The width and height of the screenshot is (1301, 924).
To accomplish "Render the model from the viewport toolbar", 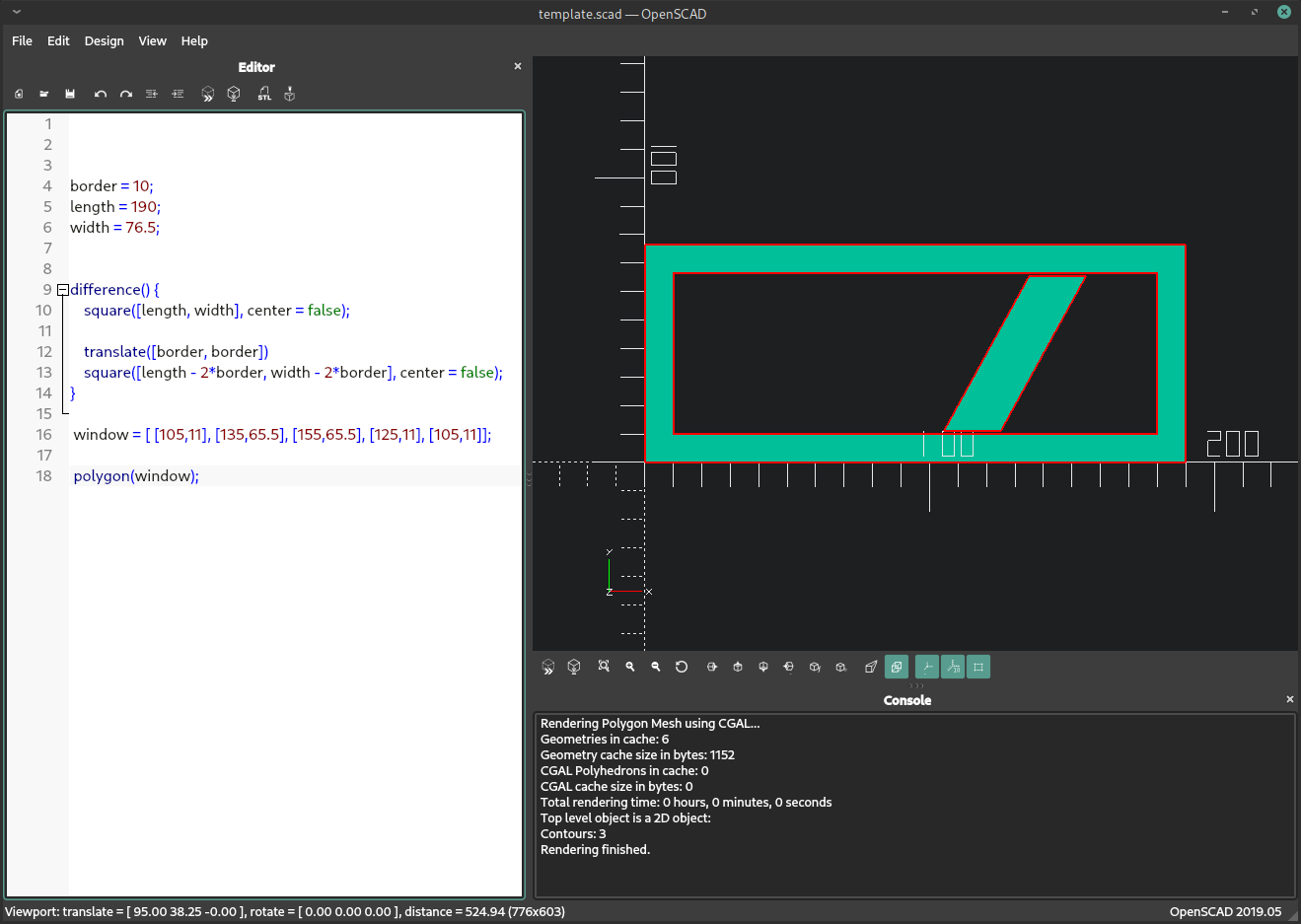I will pyautogui.click(x=574, y=667).
